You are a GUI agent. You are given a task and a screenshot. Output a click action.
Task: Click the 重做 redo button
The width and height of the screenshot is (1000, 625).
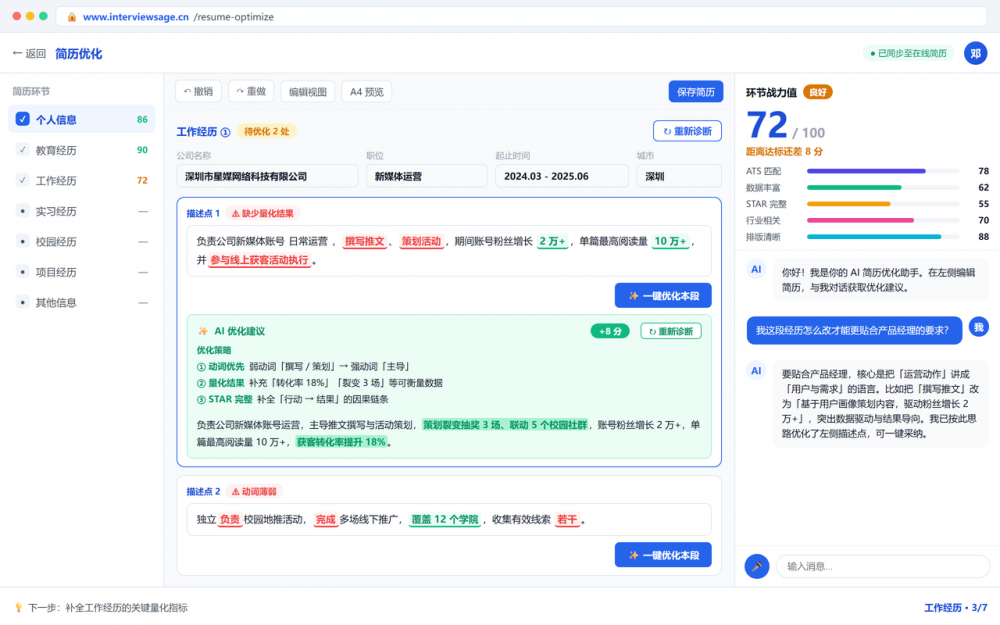[251, 91]
